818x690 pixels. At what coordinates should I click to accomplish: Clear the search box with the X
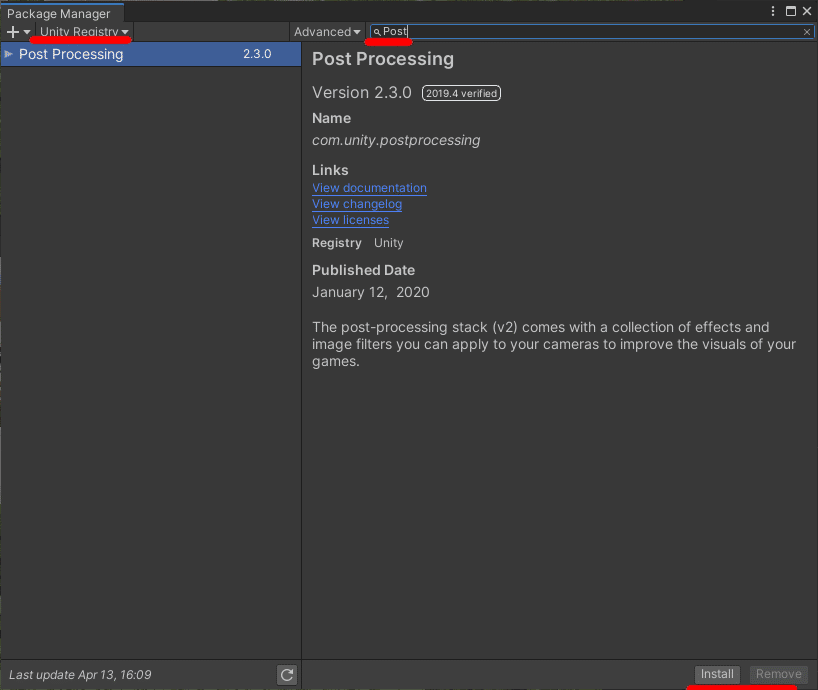point(807,32)
